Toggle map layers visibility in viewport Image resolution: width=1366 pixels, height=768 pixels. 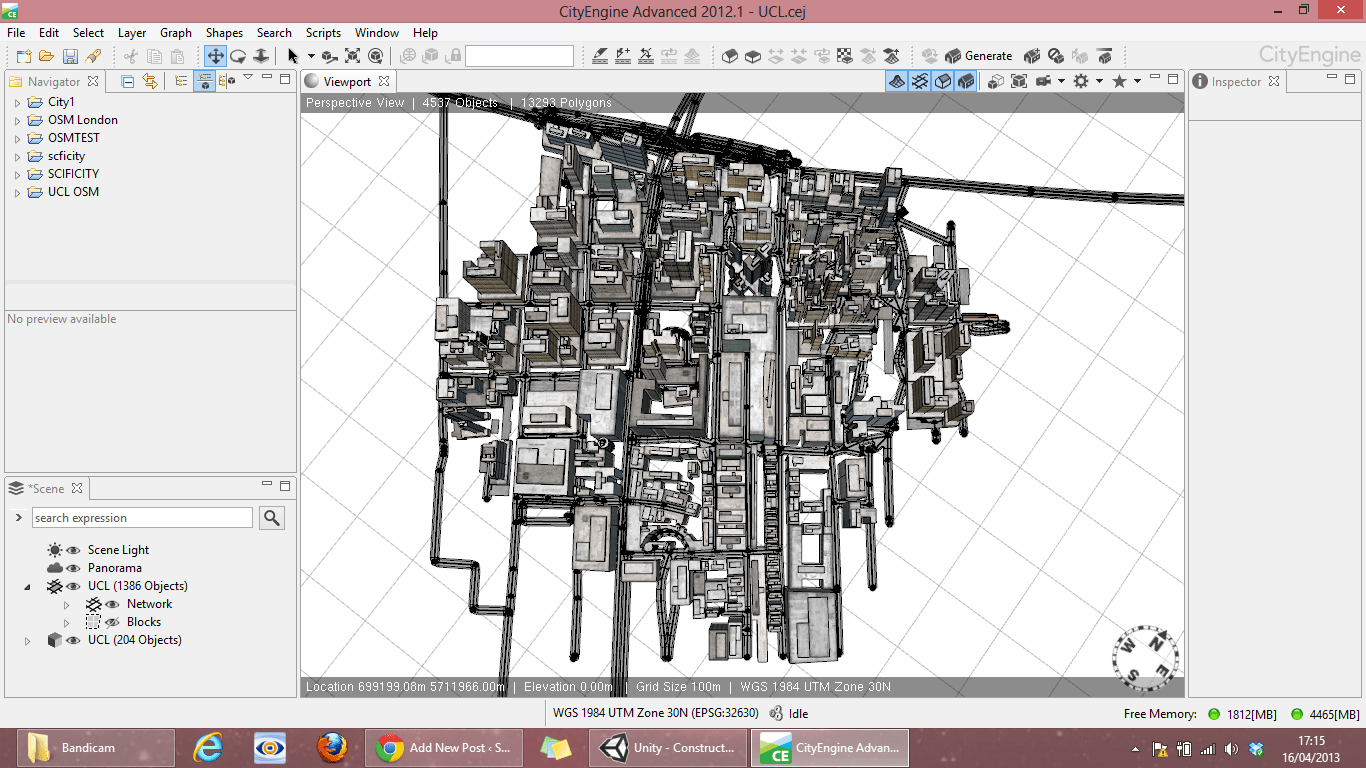pos(897,81)
